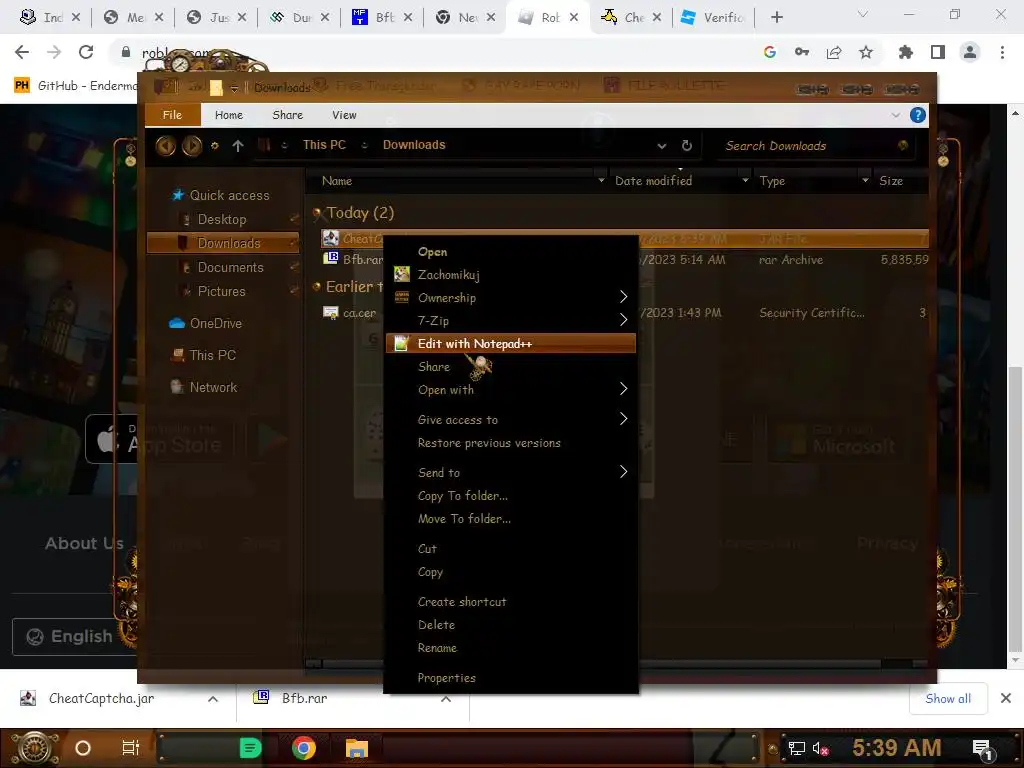Click Show all downloads
Image resolution: width=1024 pixels, height=768 pixels.
948,699
